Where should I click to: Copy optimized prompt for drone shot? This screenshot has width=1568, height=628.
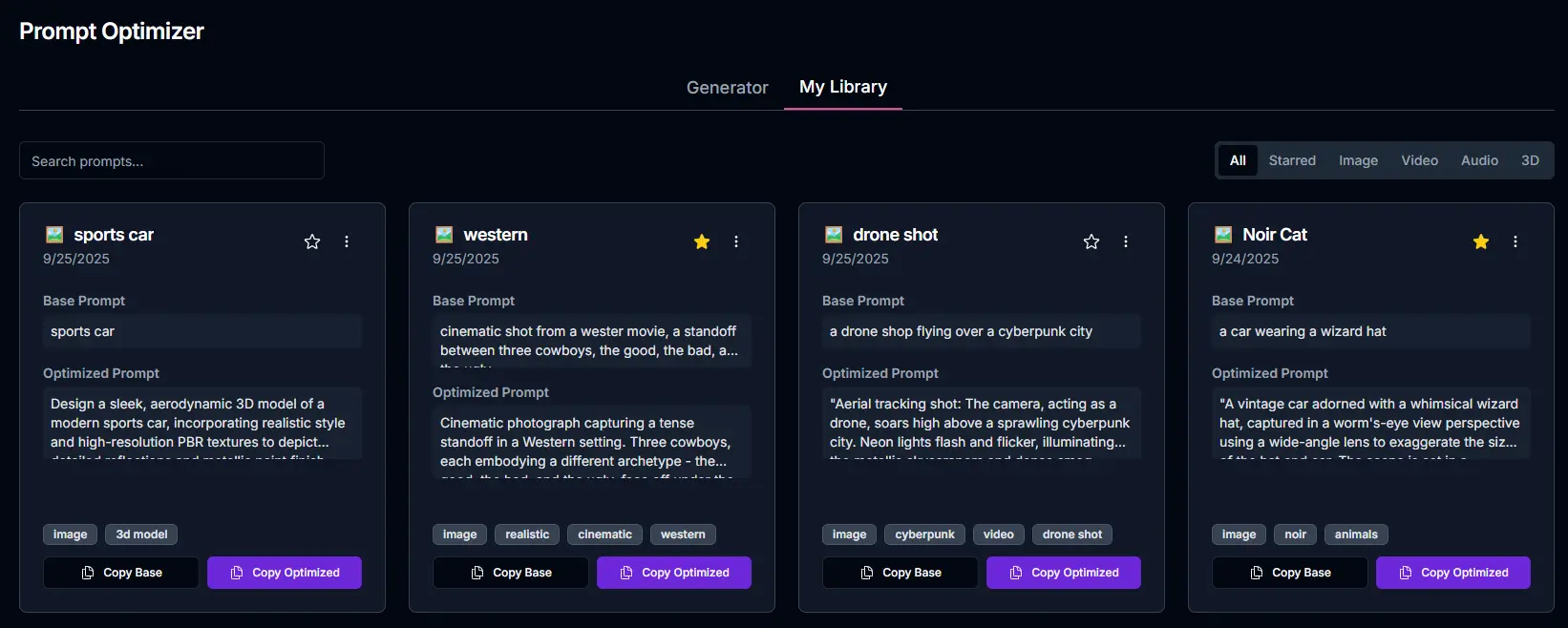(x=1064, y=573)
